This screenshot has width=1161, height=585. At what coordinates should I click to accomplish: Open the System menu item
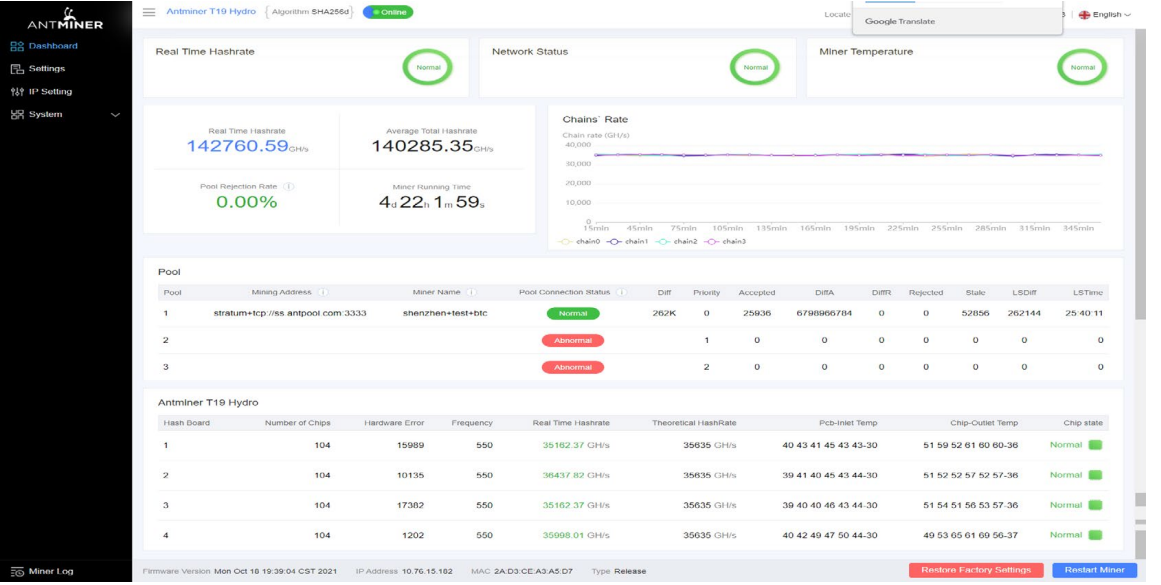(x=45, y=115)
